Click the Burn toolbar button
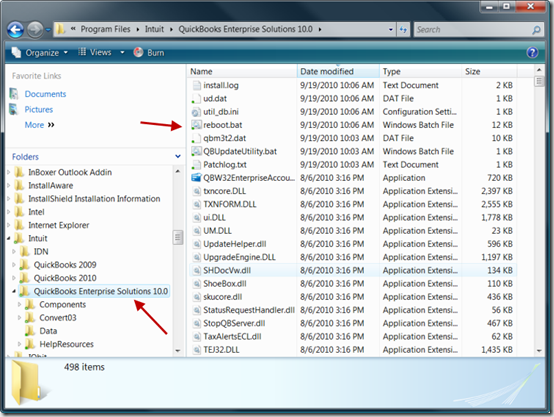Image resolution: width=554 pixels, height=417 pixels. coord(149,53)
